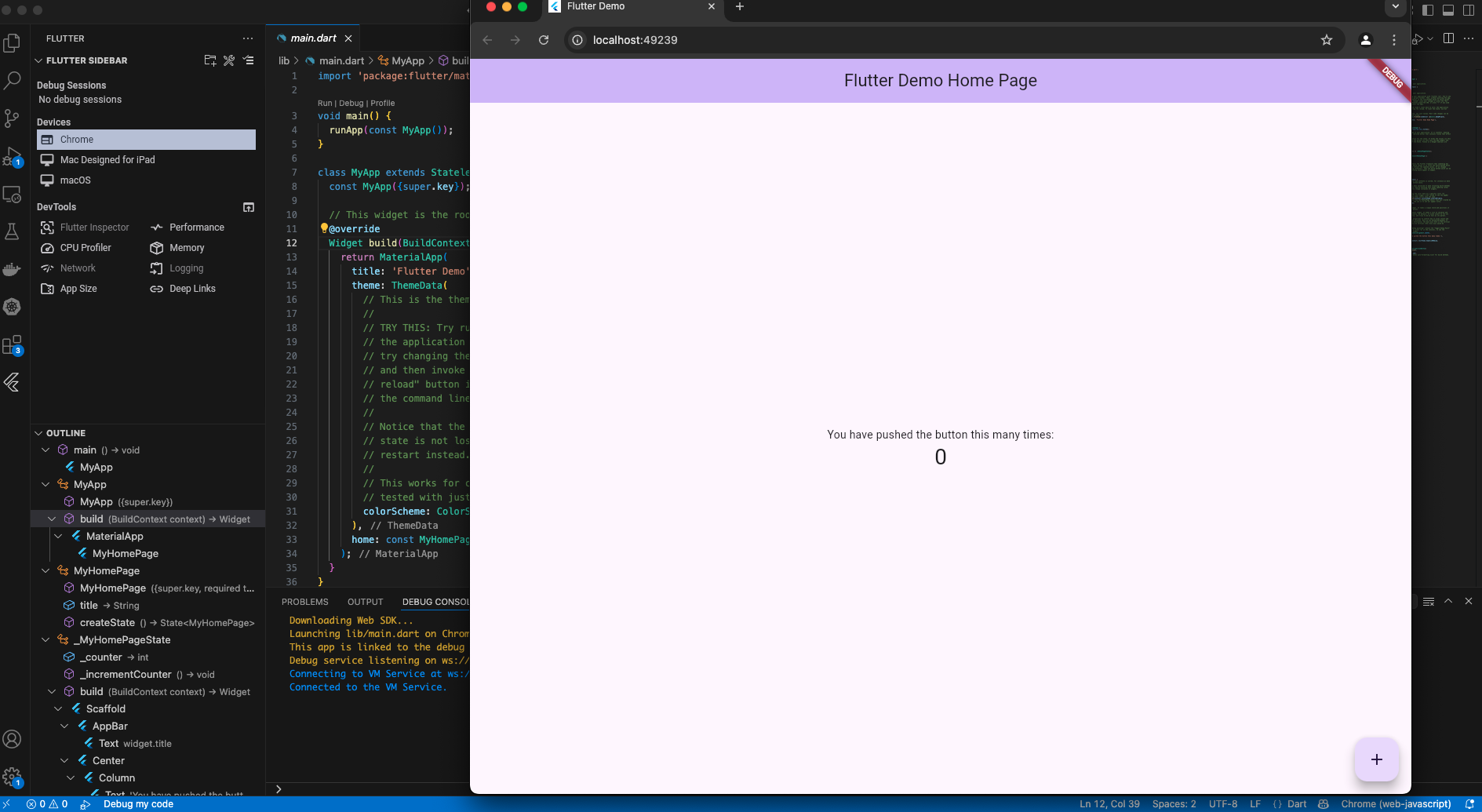Viewport: 1482px width, 812px height.
Task: Select the Flutter icon in the activity bar
Action: [x=13, y=383]
